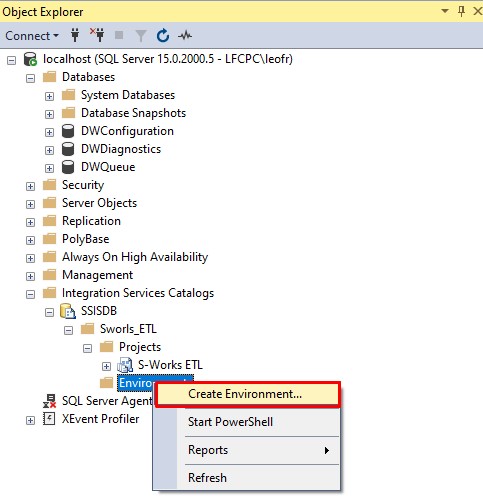The image size is (483, 500).
Task: Expand the Management folder
Action: coord(30,276)
